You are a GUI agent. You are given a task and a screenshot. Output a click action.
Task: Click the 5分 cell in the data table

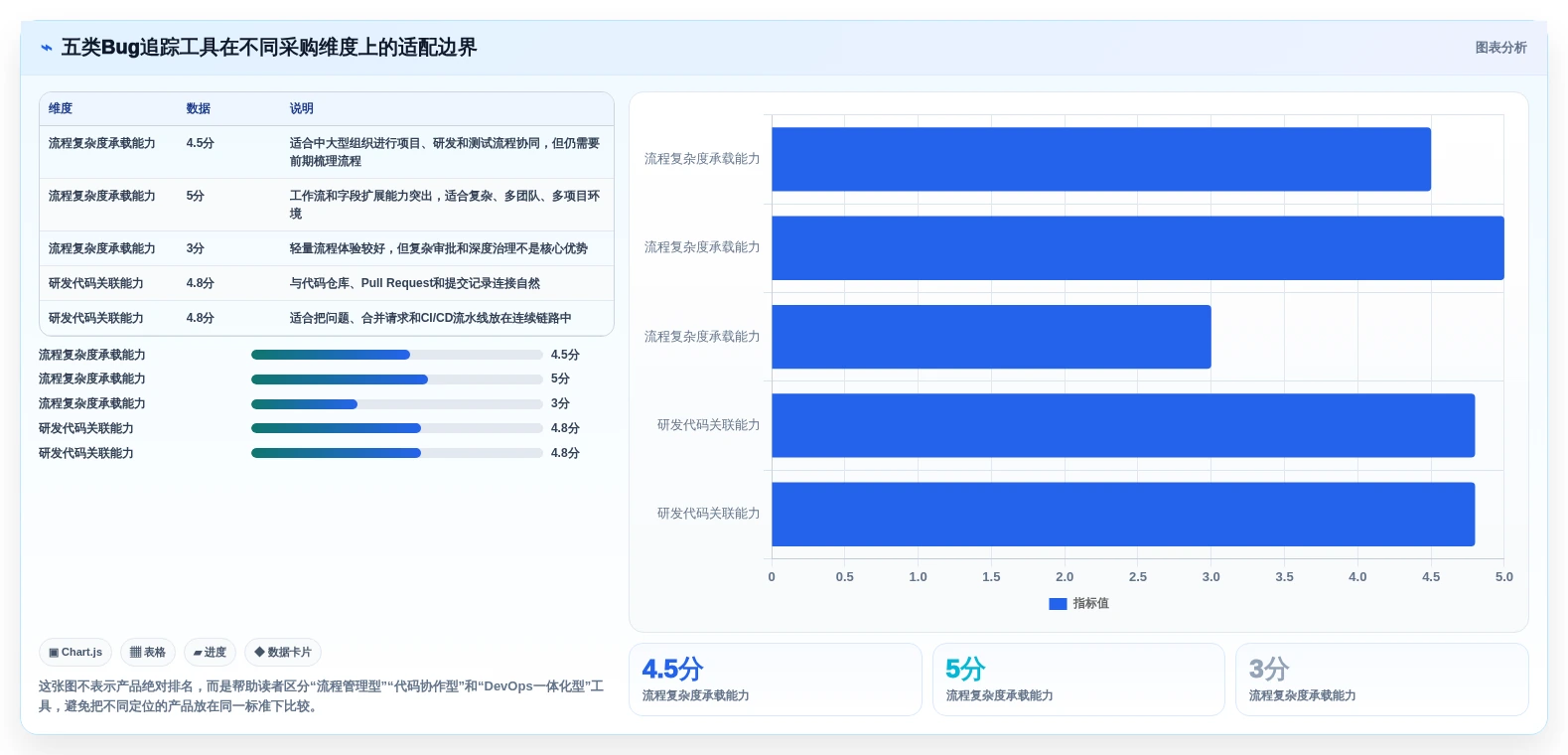click(196, 196)
